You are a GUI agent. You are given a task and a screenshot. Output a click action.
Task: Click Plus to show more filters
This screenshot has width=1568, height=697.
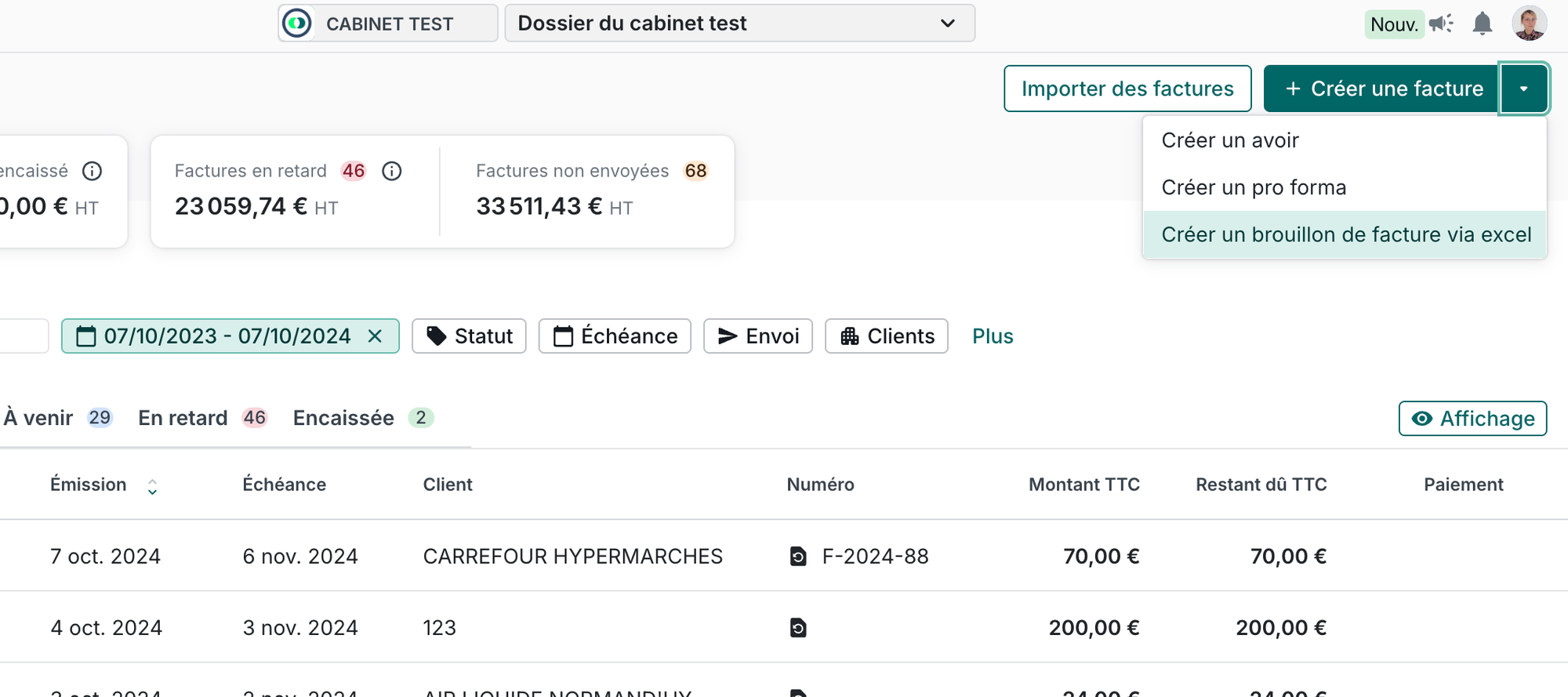[x=993, y=336]
